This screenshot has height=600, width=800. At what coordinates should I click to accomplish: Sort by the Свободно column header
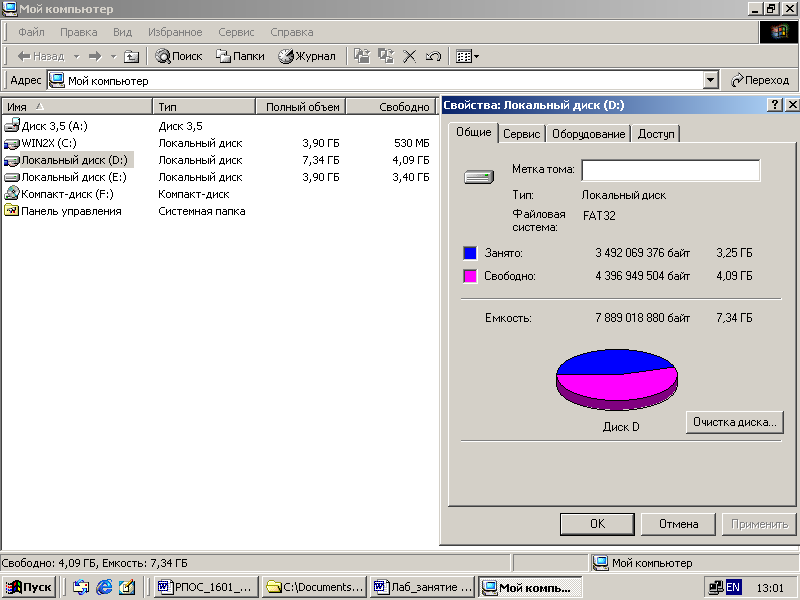391,107
